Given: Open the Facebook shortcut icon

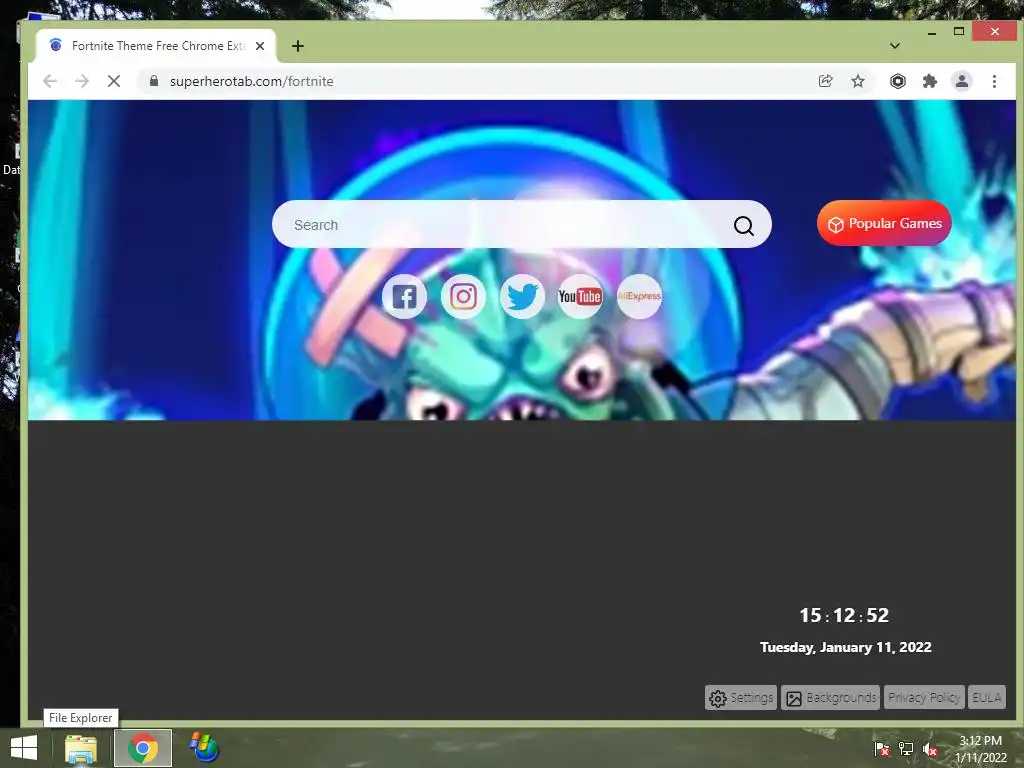Looking at the screenshot, I should (404, 296).
